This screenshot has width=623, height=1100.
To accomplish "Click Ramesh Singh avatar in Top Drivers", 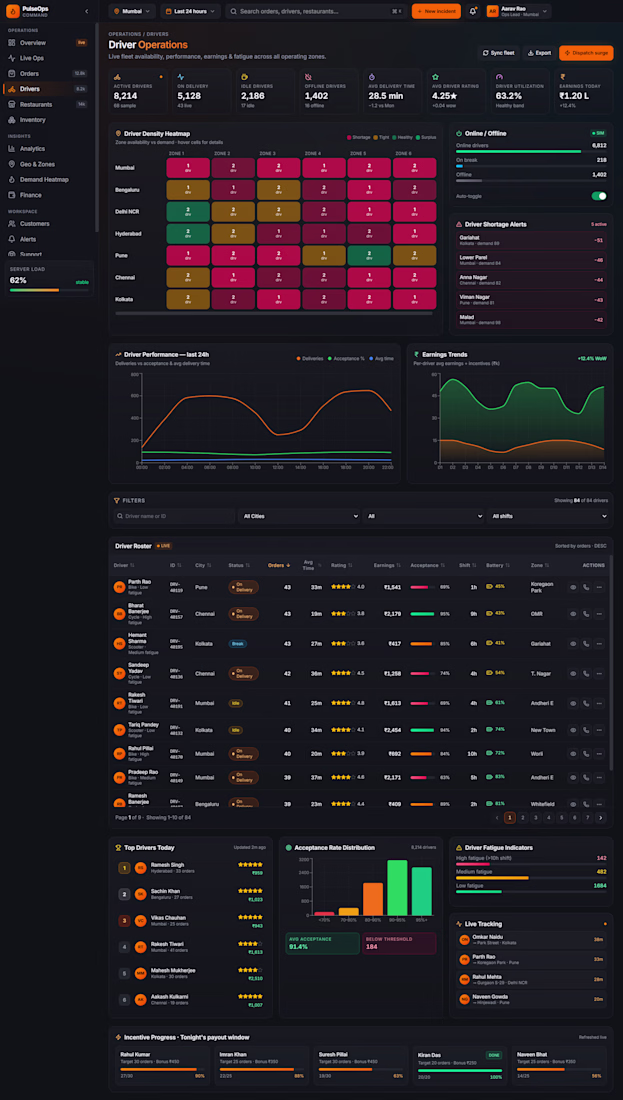I will (140, 868).
